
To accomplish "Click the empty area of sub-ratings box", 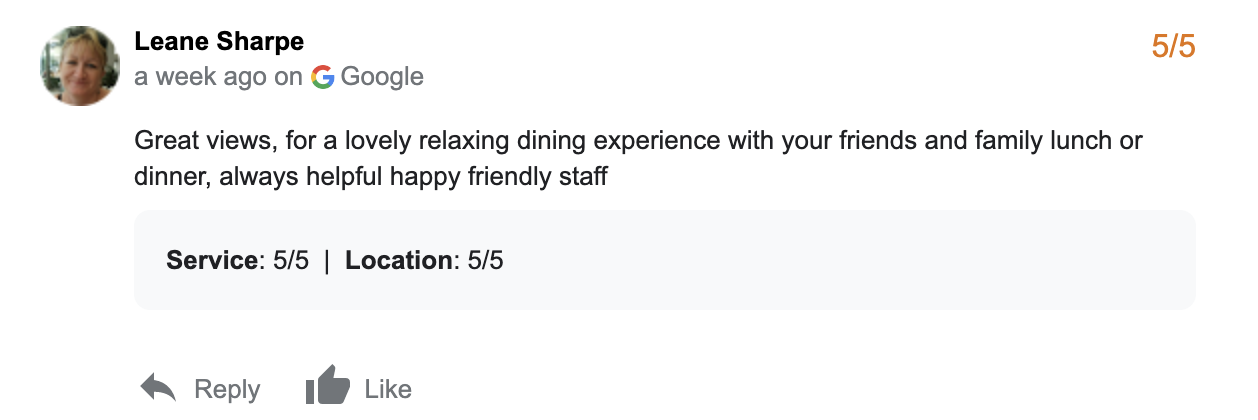I will (850, 261).
